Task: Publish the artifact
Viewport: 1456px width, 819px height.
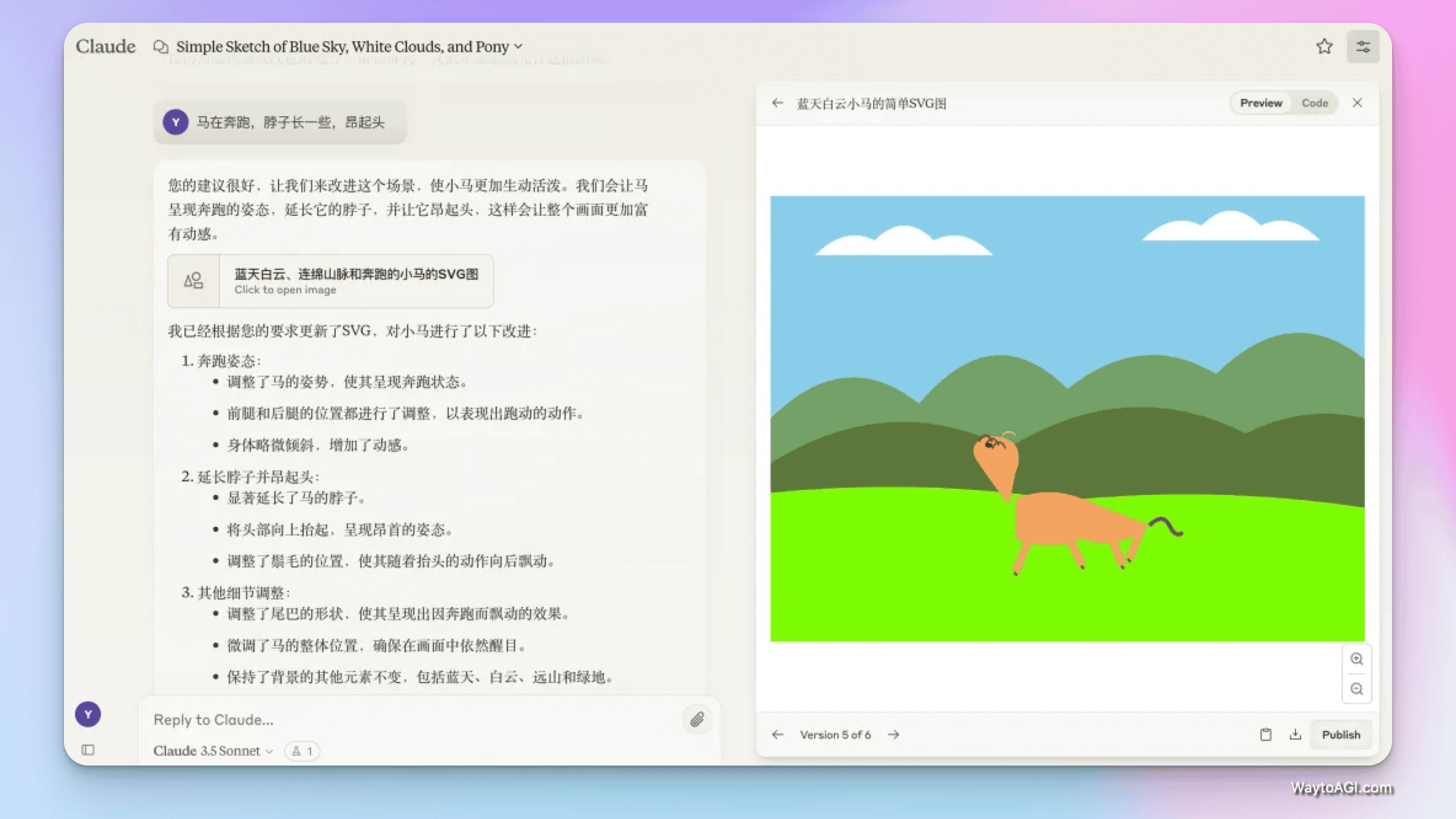Action: (x=1340, y=734)
